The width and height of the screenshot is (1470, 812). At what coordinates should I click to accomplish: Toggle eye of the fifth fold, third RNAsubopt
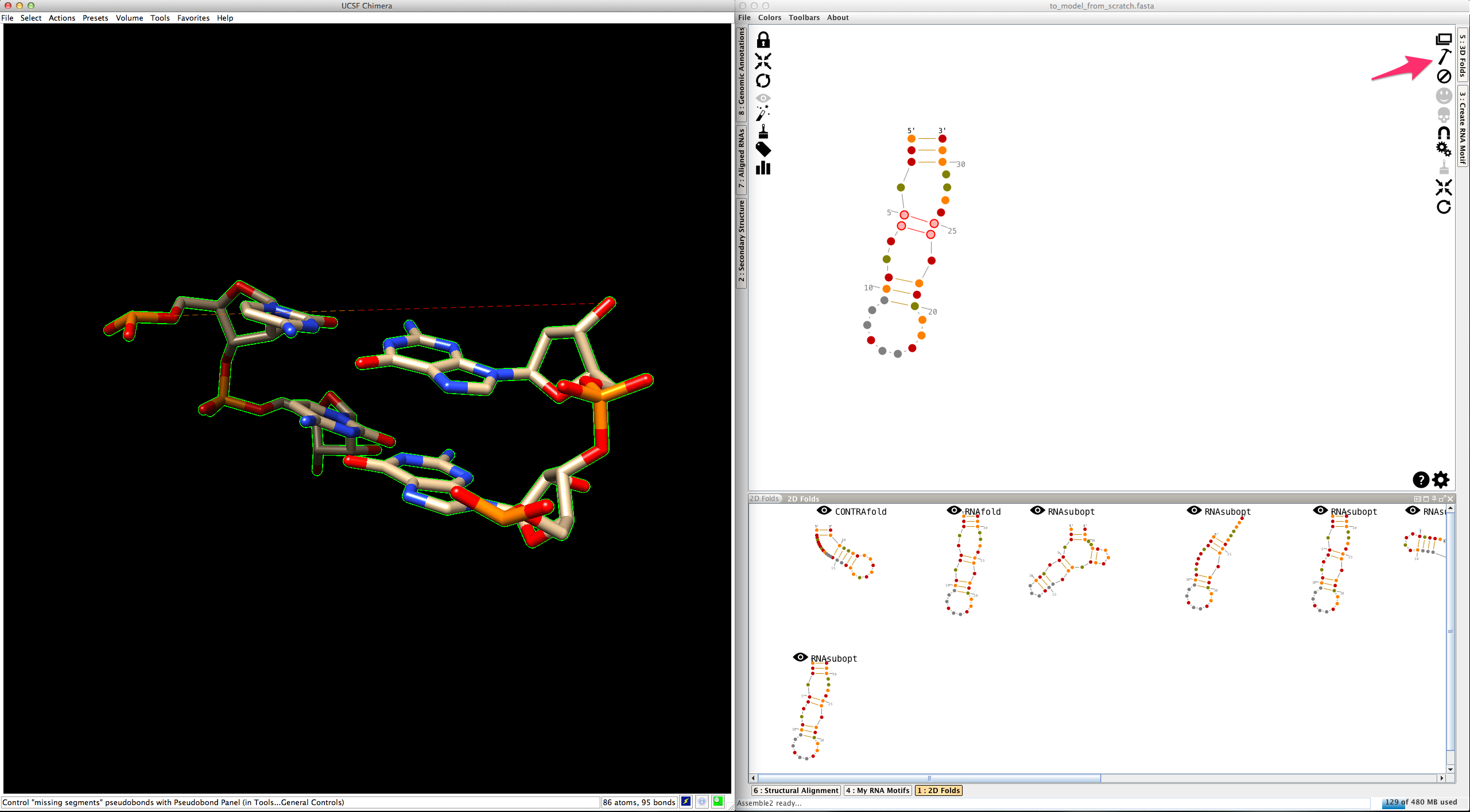pos(1320,511)
